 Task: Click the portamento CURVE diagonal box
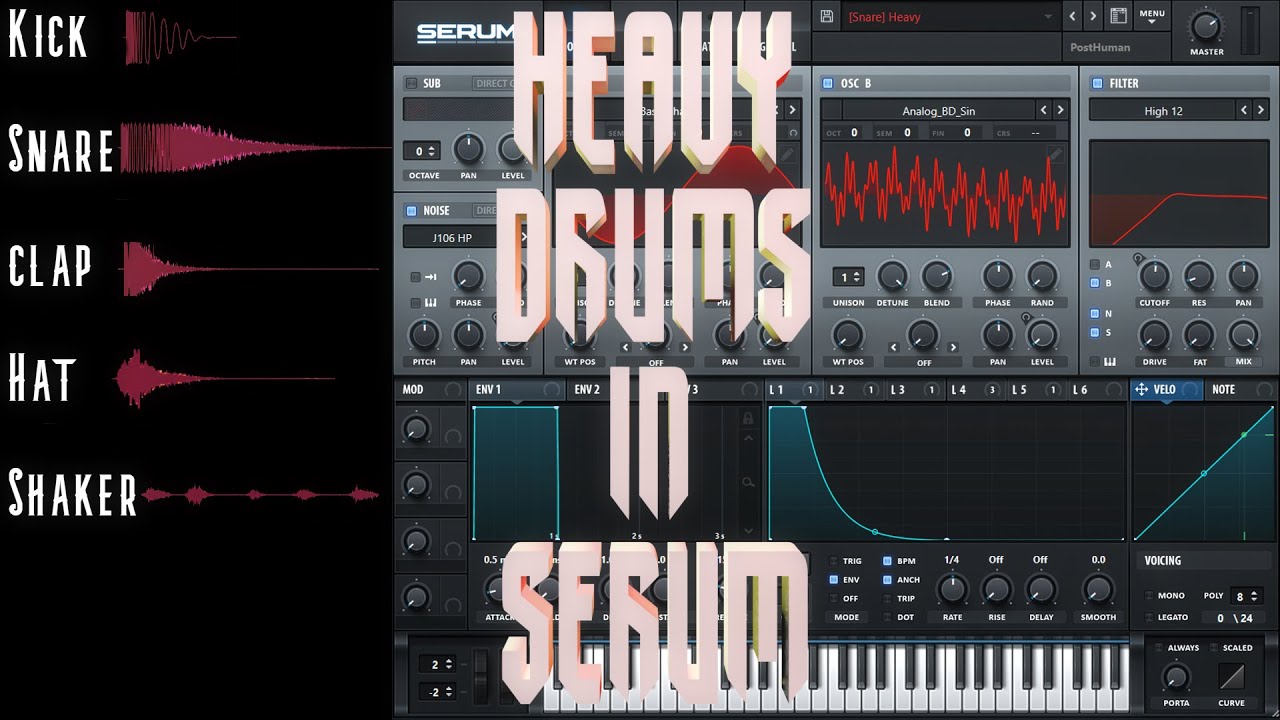coord(1231,677)
